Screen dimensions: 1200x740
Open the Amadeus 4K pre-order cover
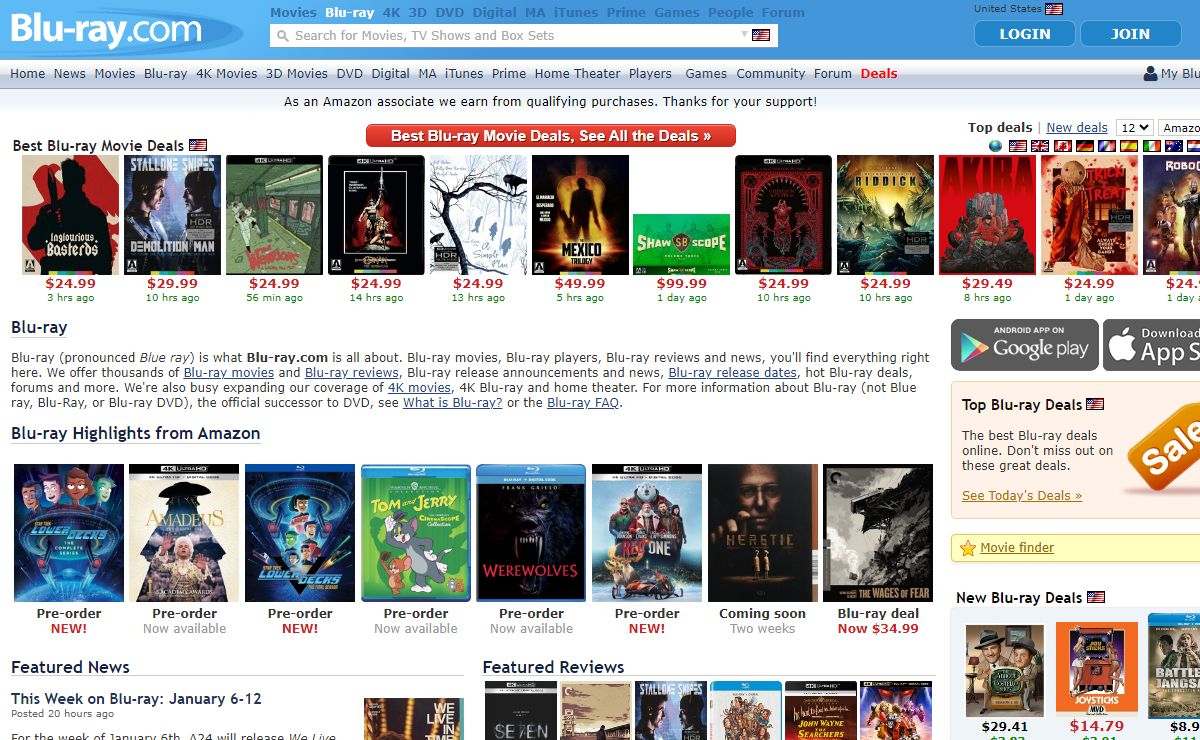(x=184, y=533)
